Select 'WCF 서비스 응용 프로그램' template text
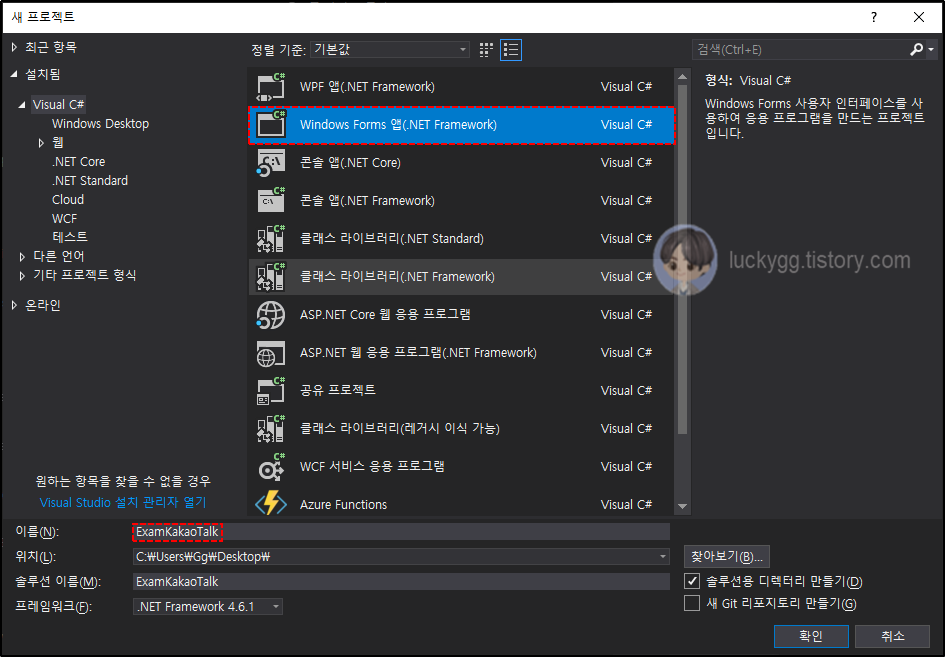Screen dimensions: 945x657 click(x=372, y=467)
